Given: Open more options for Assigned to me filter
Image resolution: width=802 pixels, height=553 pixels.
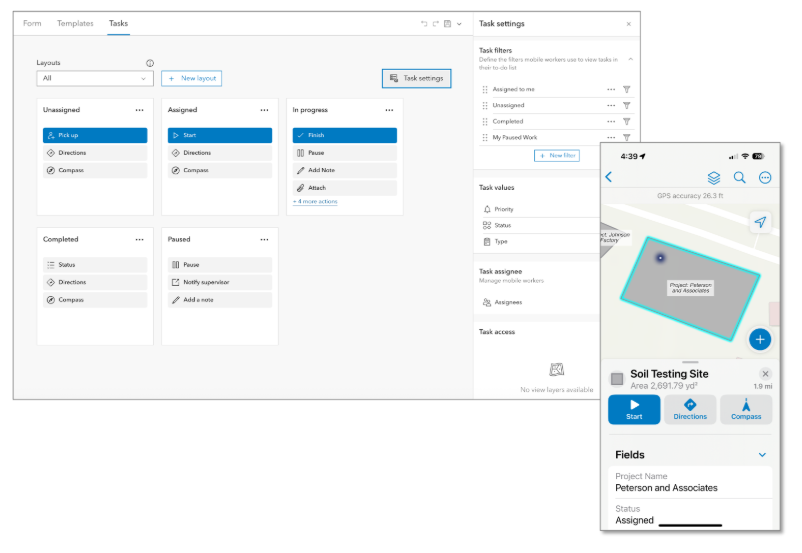Looking at the screenshot, I should point(611,90).
